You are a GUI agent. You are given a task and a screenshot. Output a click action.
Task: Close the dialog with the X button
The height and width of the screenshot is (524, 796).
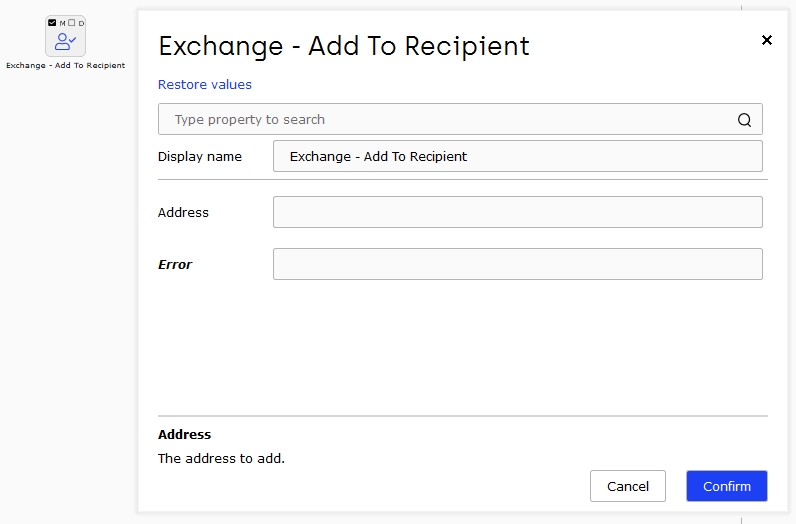pos(767,40)
